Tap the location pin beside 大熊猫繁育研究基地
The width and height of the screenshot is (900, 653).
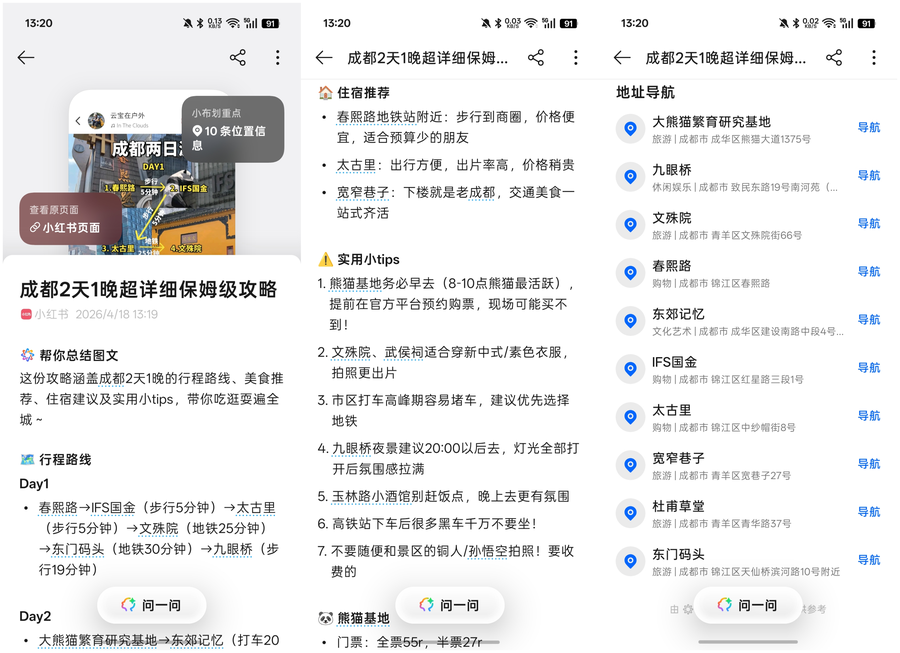630,128
